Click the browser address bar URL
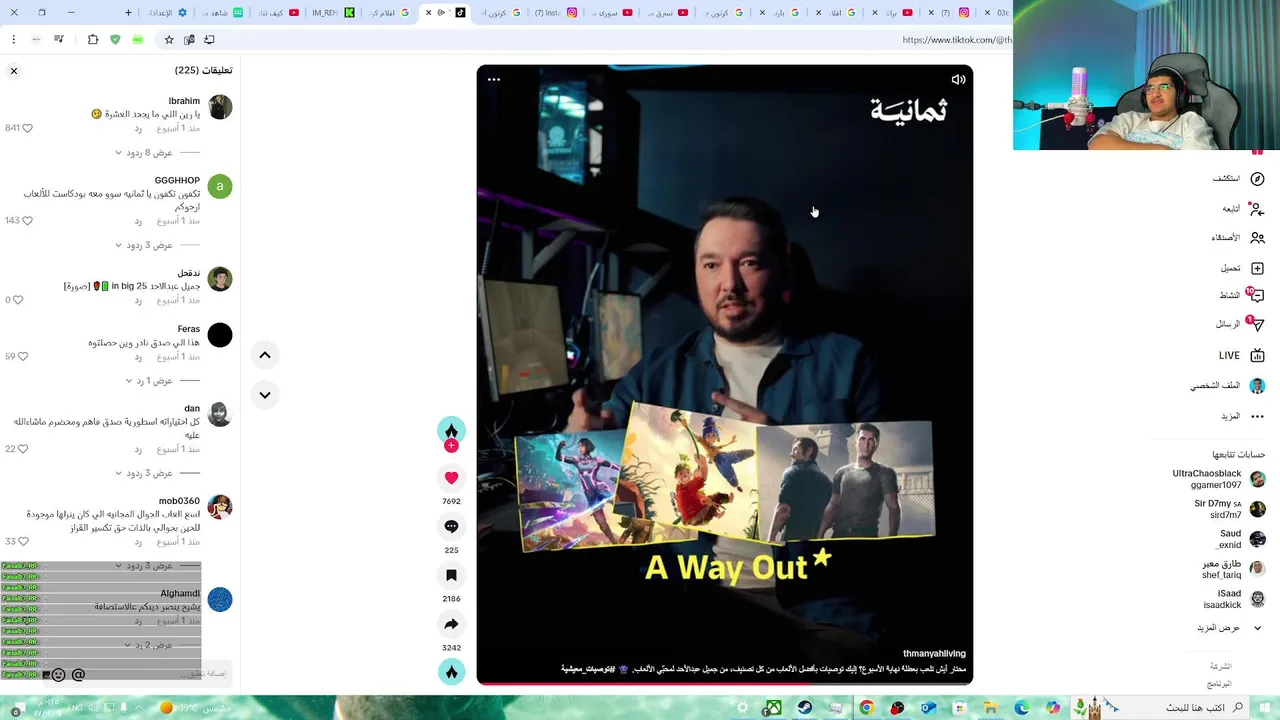Viewport: 1280px width, 720px height. pyautogui.click(x=957, y=40)
